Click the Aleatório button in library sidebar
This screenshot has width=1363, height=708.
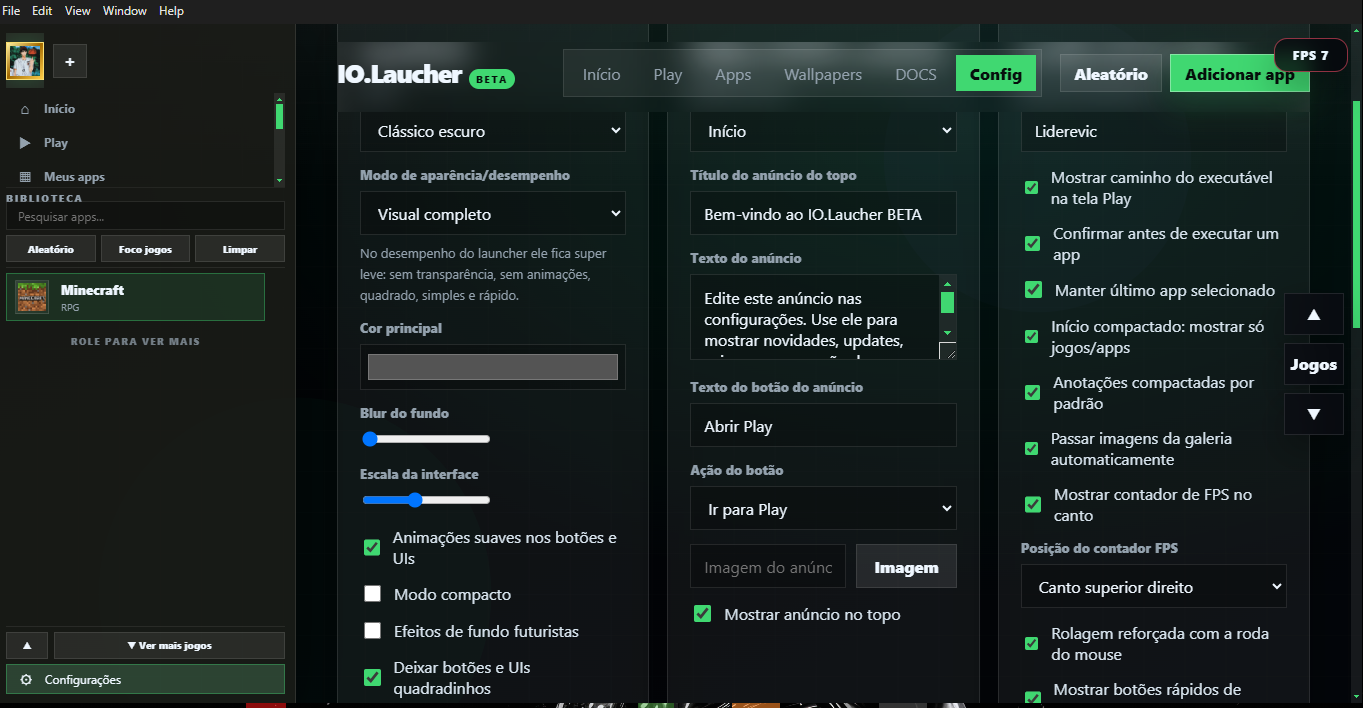click(51, 249)
